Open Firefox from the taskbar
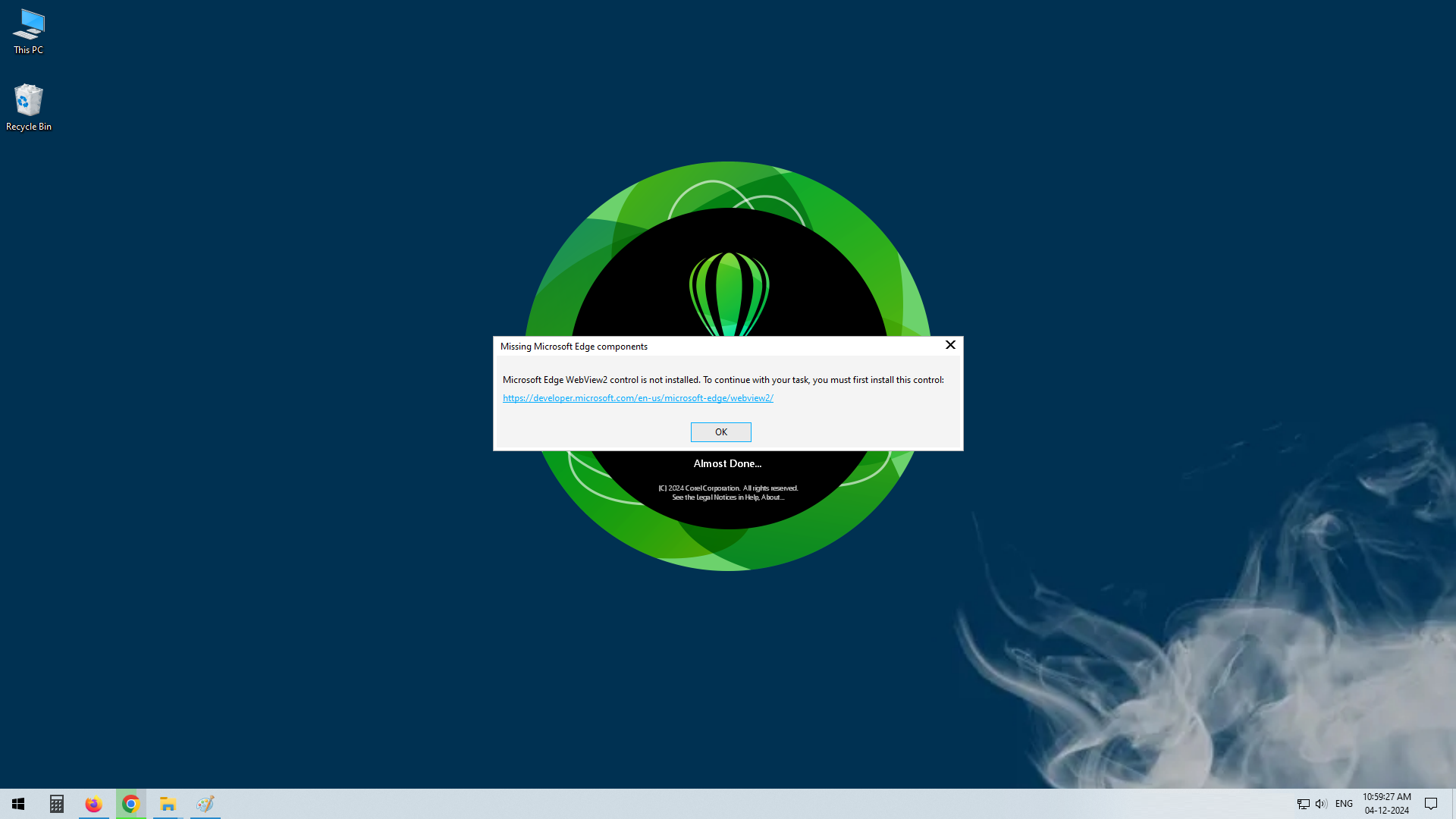The height and width of the screenshot is (819, 1456). point(93,804)
